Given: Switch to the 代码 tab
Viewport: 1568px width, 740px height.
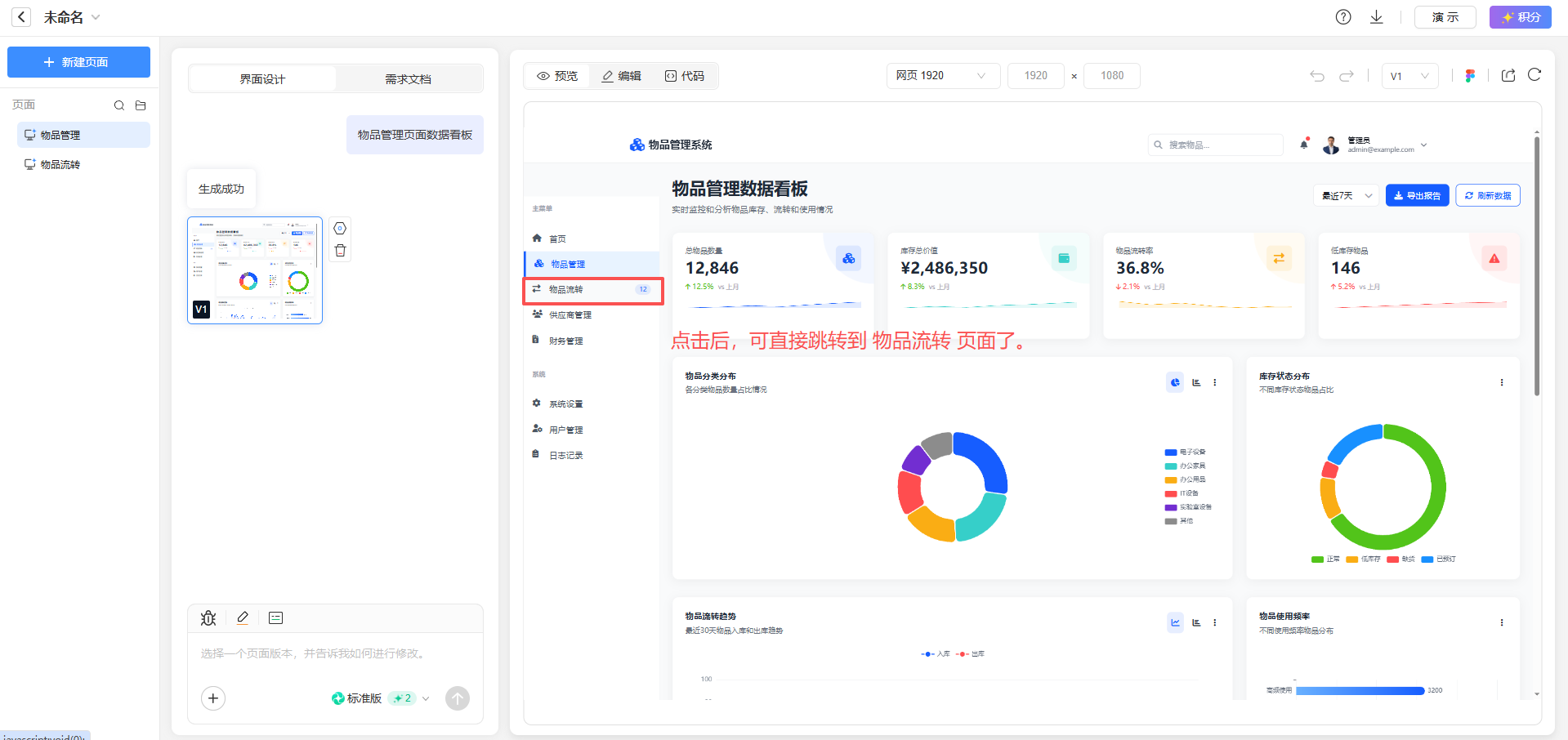Looking at the screenshot, I should click(685, 76).
